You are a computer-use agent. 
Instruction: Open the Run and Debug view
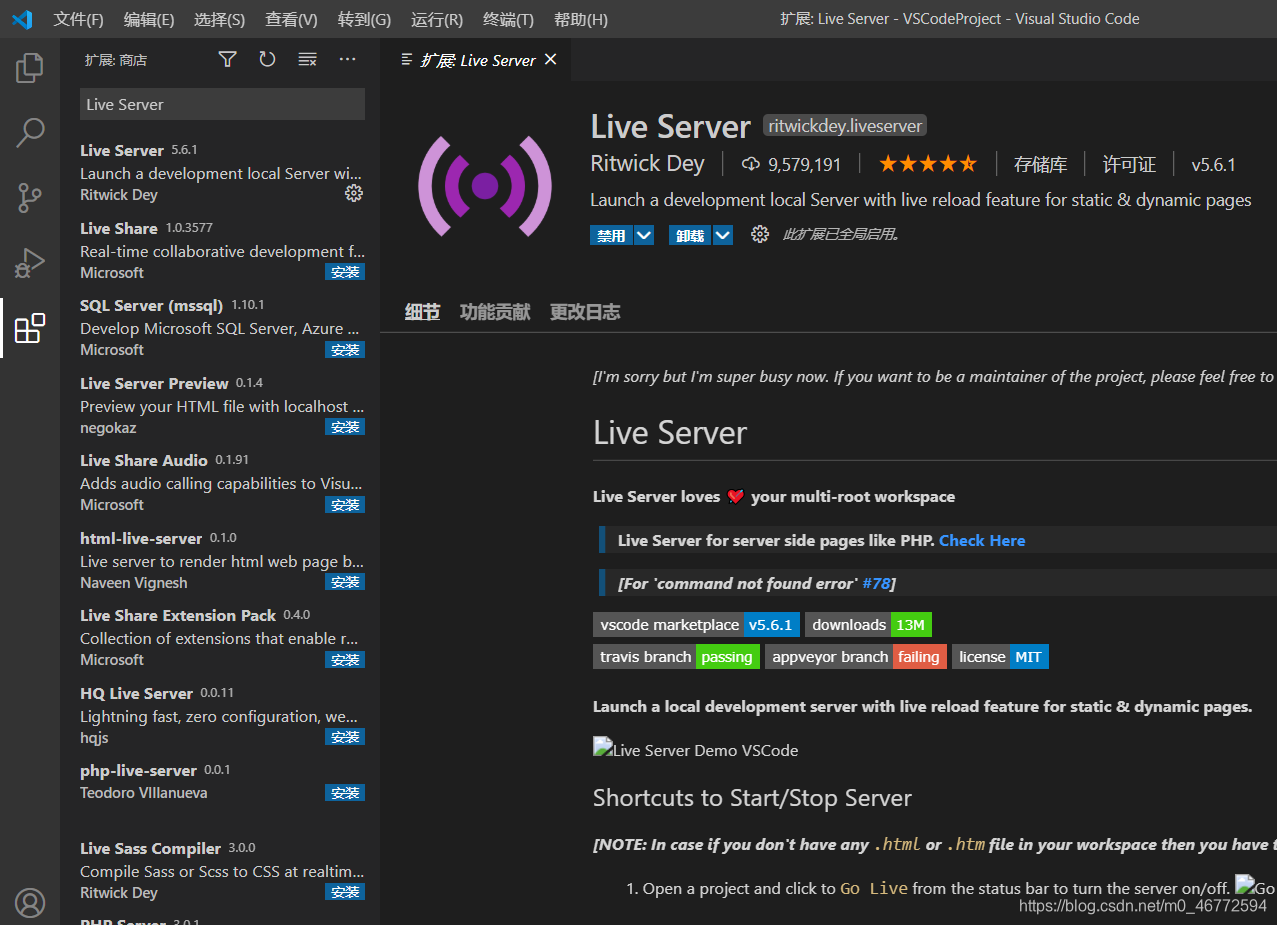tap(30, 263)
